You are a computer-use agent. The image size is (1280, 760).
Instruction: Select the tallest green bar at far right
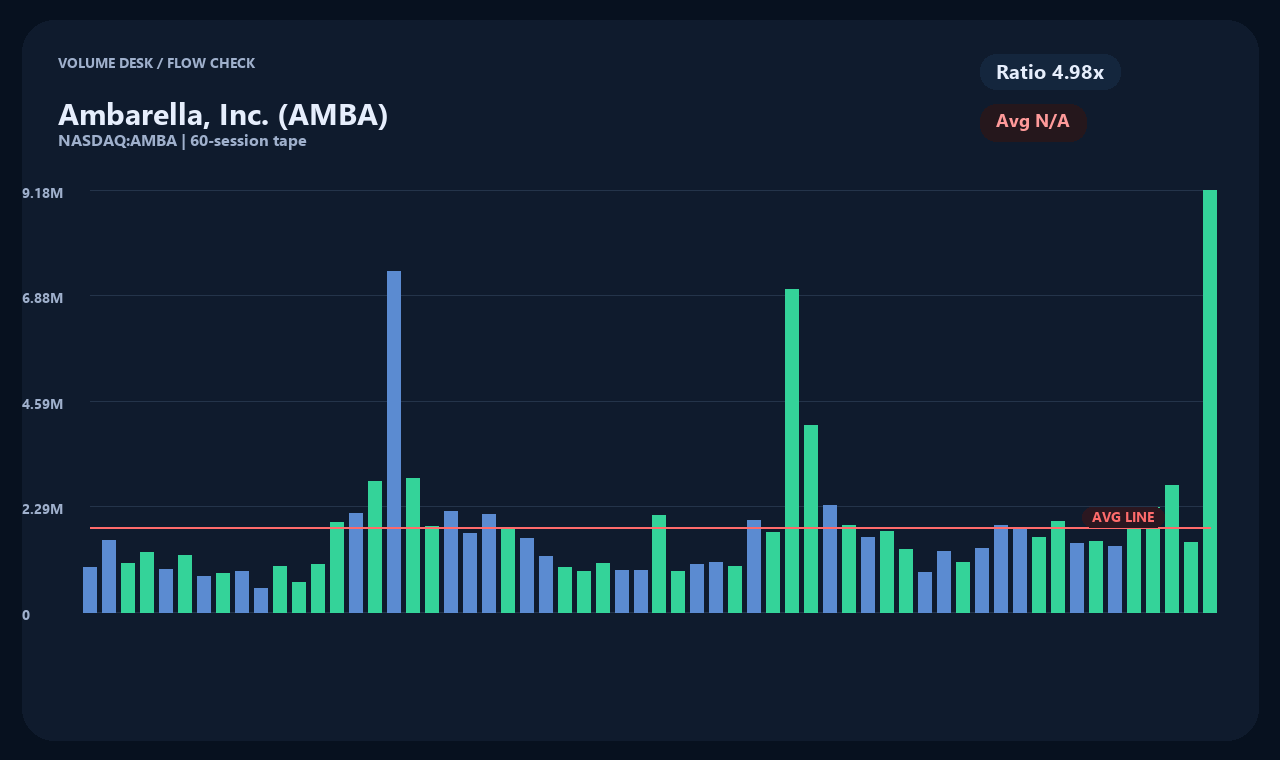tap(1210, 401)
